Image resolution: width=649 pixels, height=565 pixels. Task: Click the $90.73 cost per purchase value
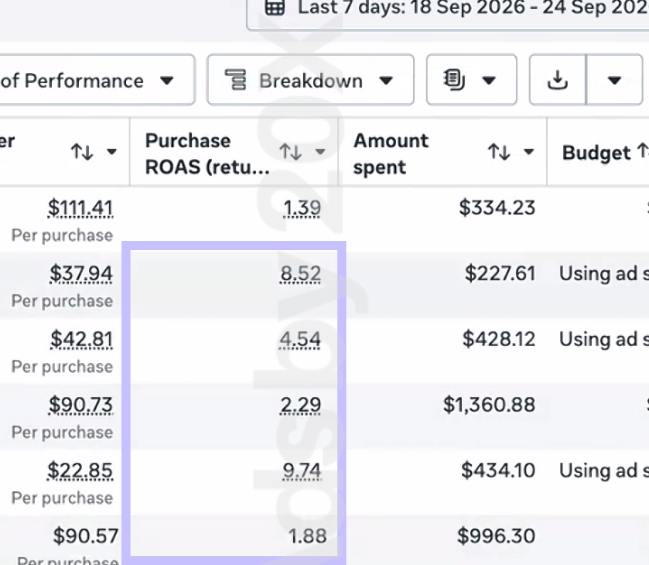(x=81, y=405)
